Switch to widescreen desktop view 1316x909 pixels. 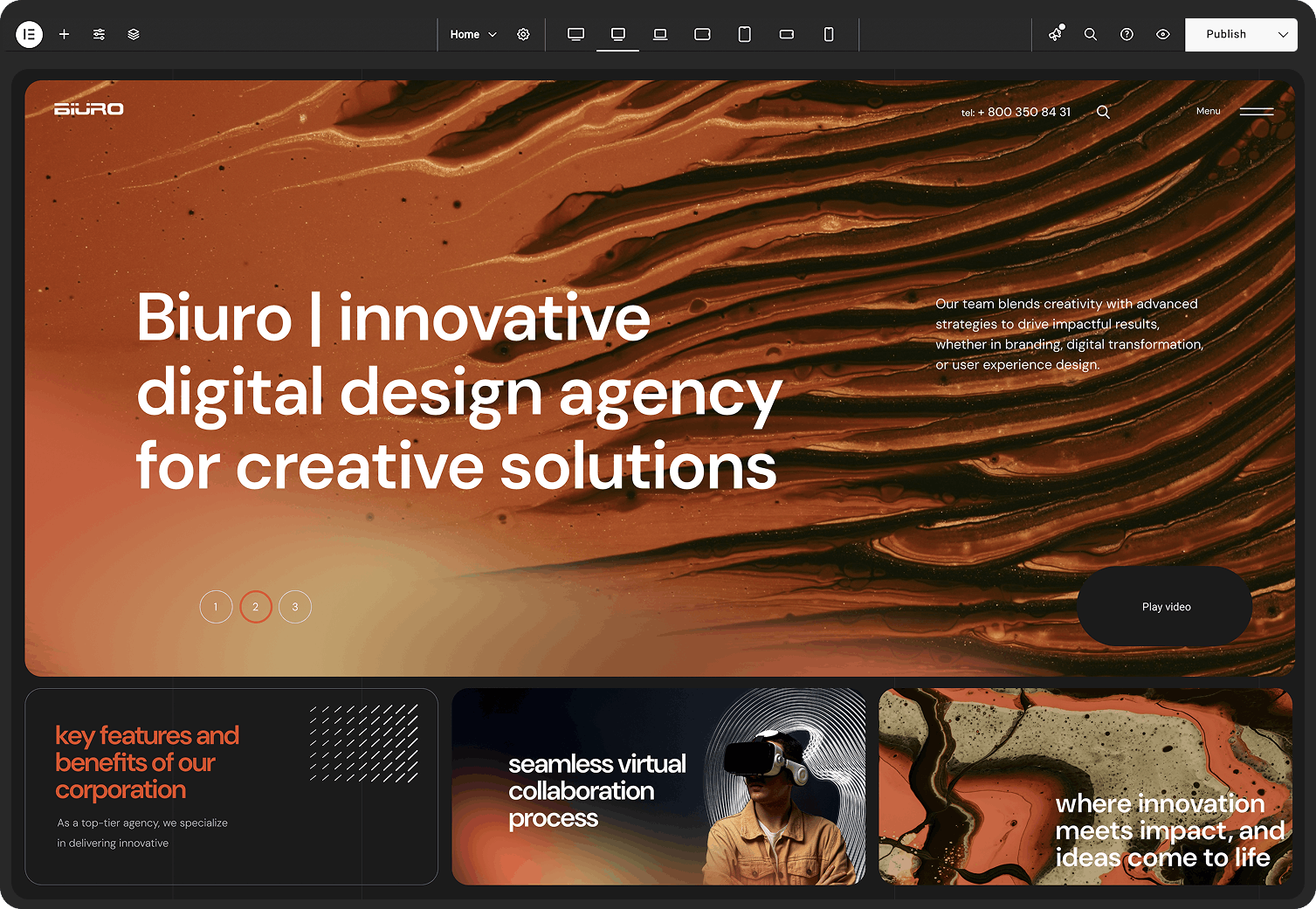[x=575, y=34]
